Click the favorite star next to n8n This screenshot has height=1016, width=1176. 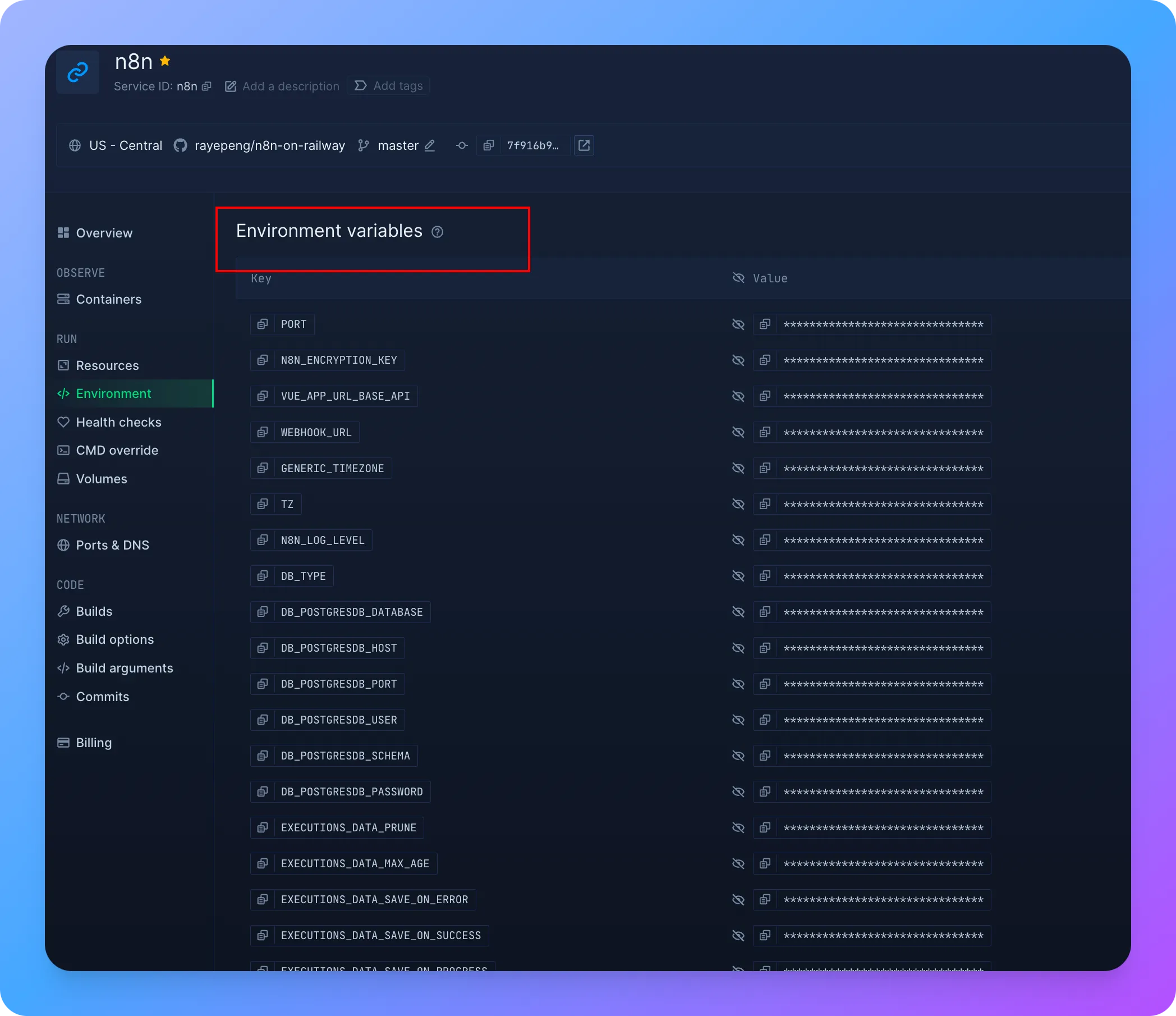pyautogui.click(x=165, y=61)
